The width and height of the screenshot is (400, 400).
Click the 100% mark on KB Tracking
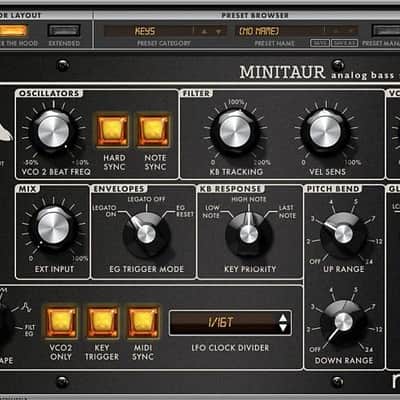coord(236,102)
